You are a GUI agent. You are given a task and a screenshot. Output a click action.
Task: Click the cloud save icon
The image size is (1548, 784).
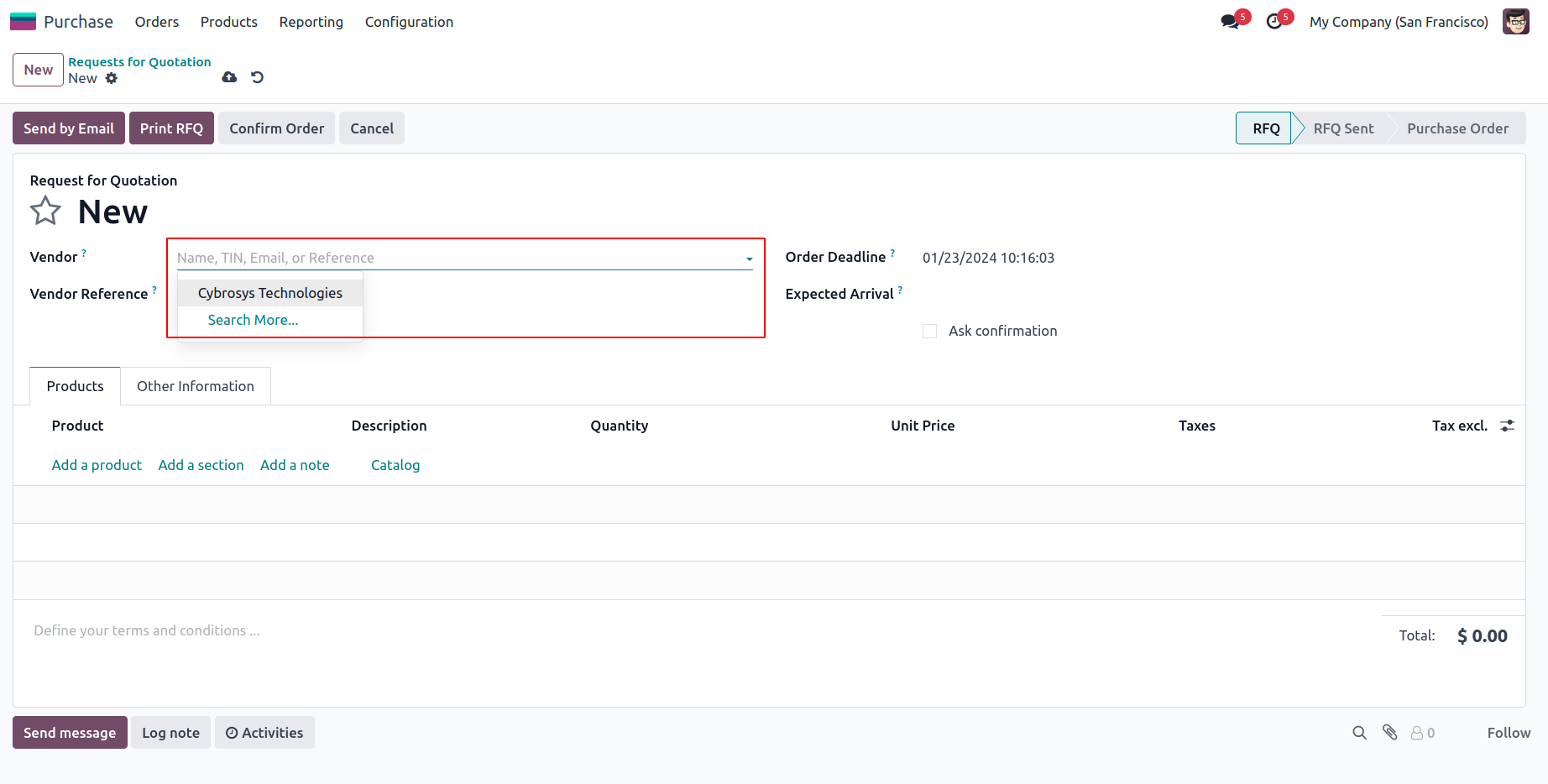point(229,77)
